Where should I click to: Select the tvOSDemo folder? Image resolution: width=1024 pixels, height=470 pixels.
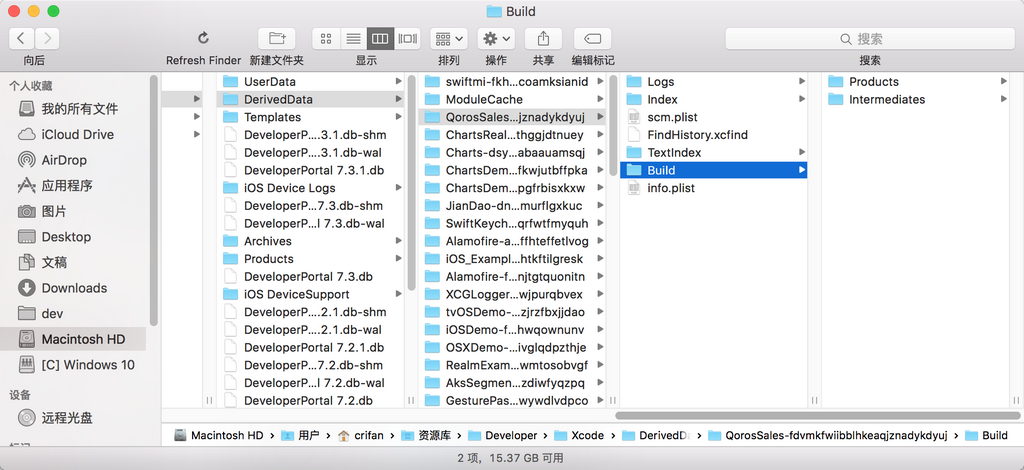pos(513,312)
